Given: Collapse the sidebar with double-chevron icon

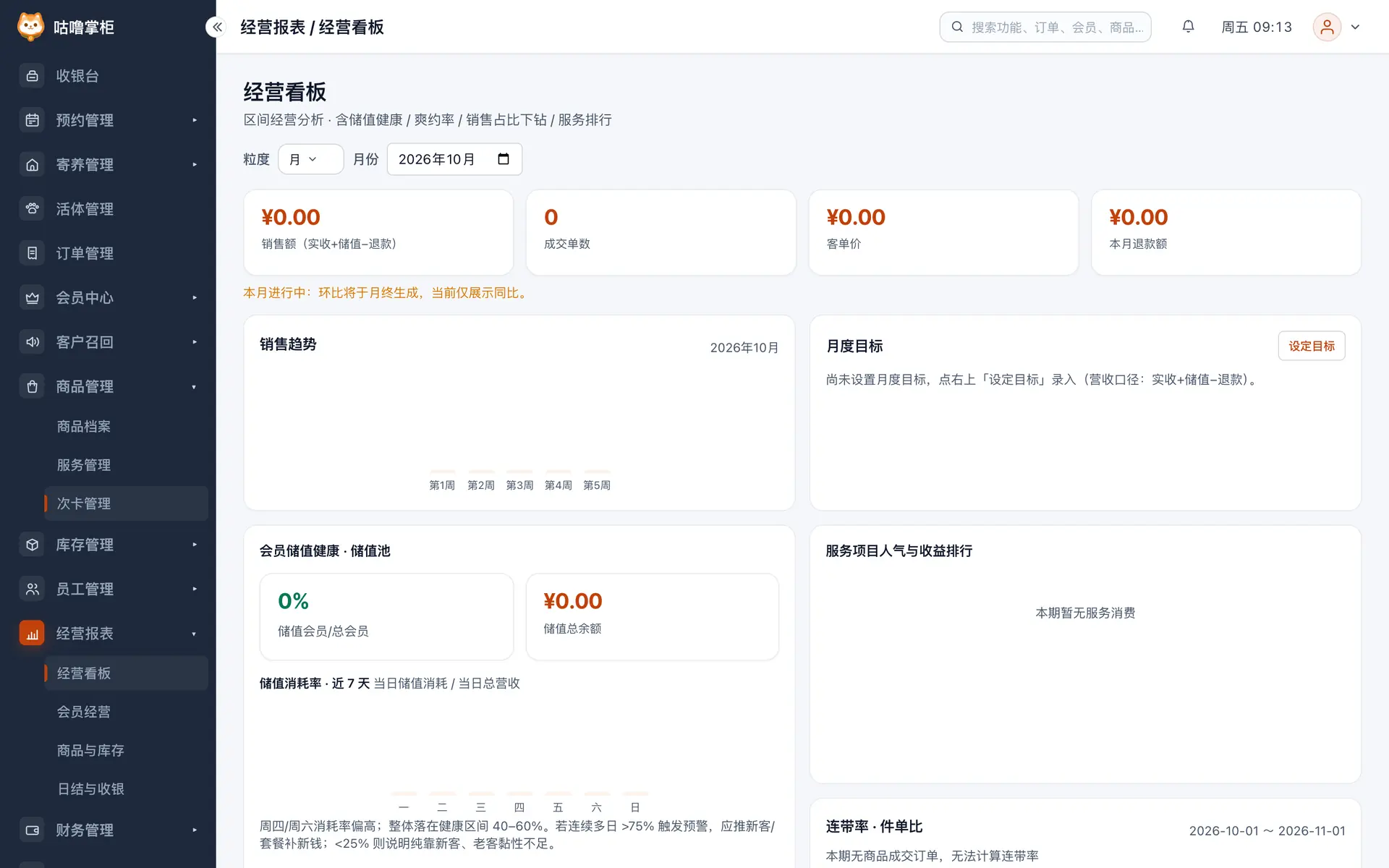Looking at the screenshot, I should tap(217, 27).
